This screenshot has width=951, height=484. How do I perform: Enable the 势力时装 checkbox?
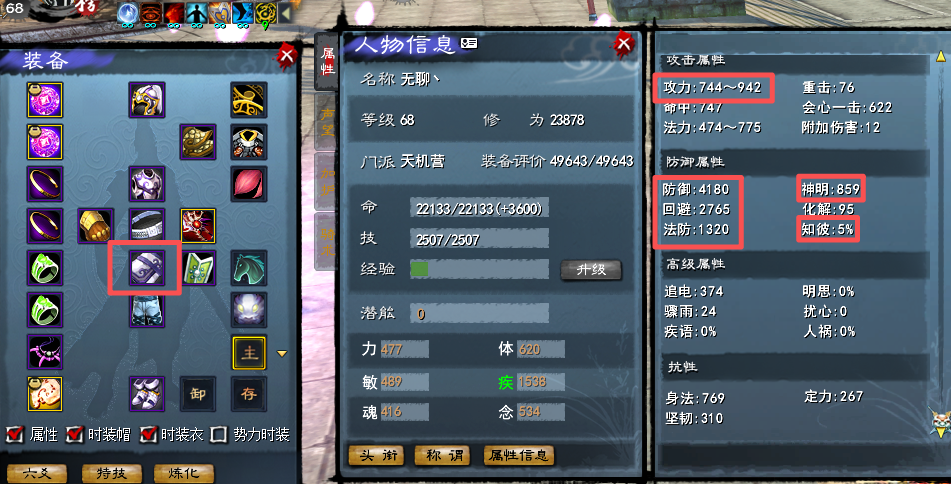[218, 434]
